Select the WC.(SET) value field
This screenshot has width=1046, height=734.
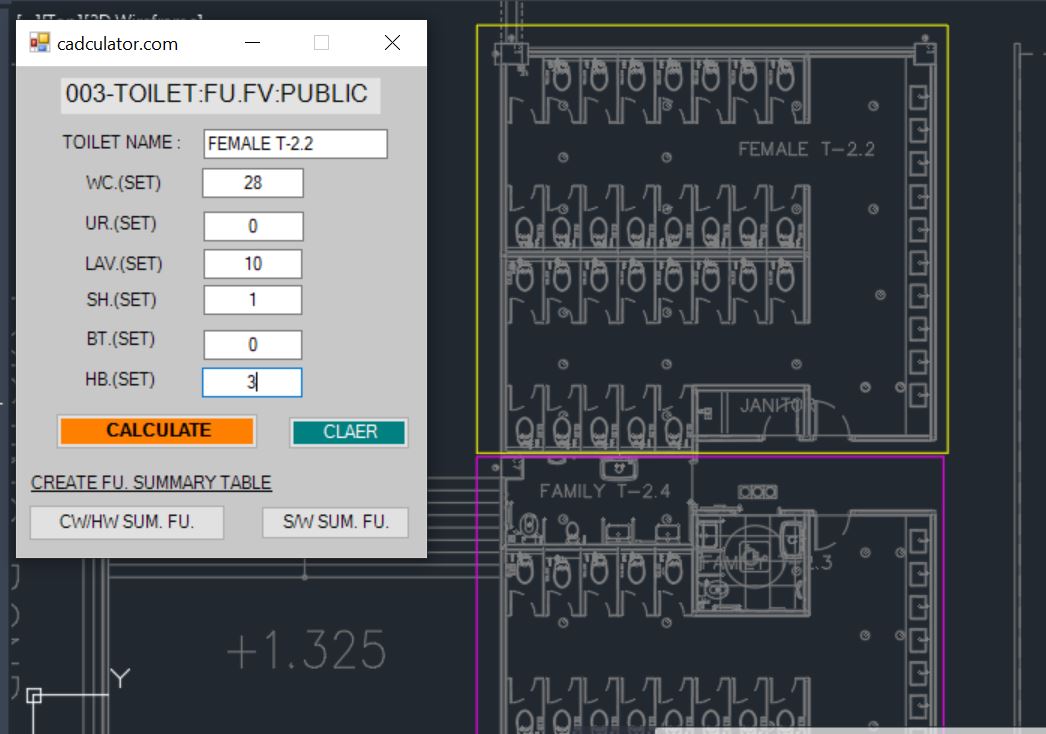(x=253, y=183)
